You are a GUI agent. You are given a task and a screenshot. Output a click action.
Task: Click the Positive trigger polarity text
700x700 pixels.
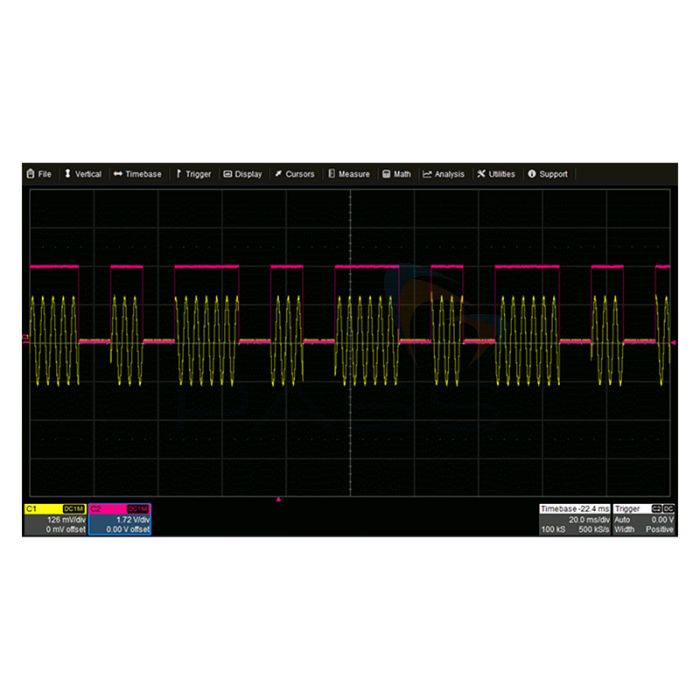click(x=659, y=529)
